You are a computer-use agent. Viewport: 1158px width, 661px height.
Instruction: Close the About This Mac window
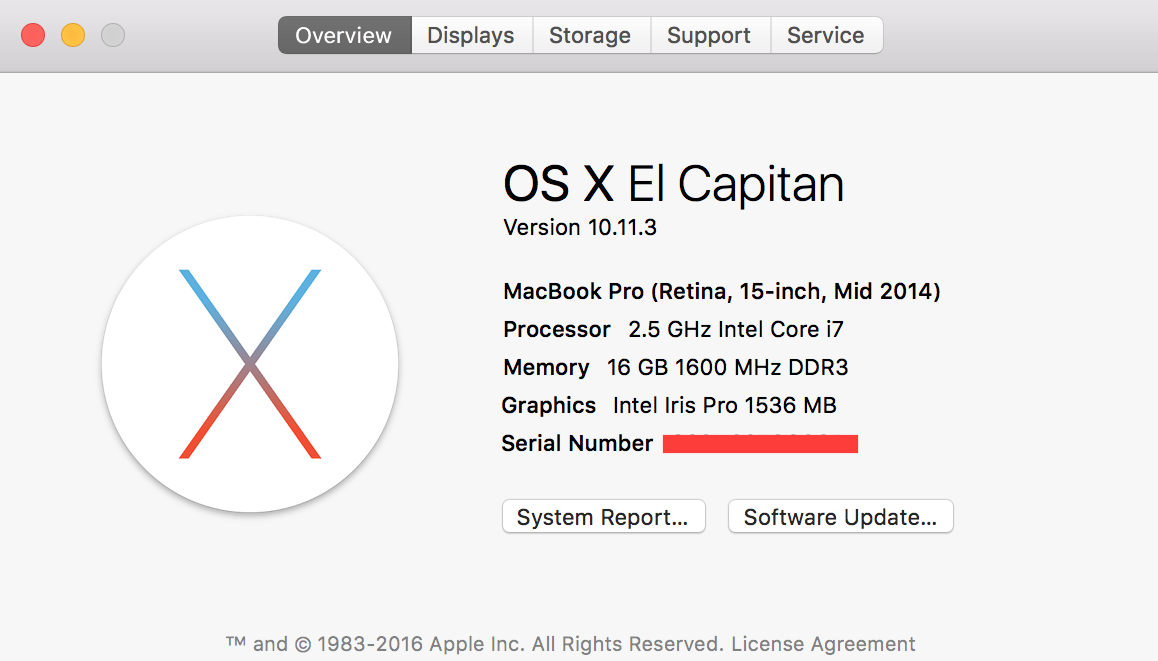point(33,35)
